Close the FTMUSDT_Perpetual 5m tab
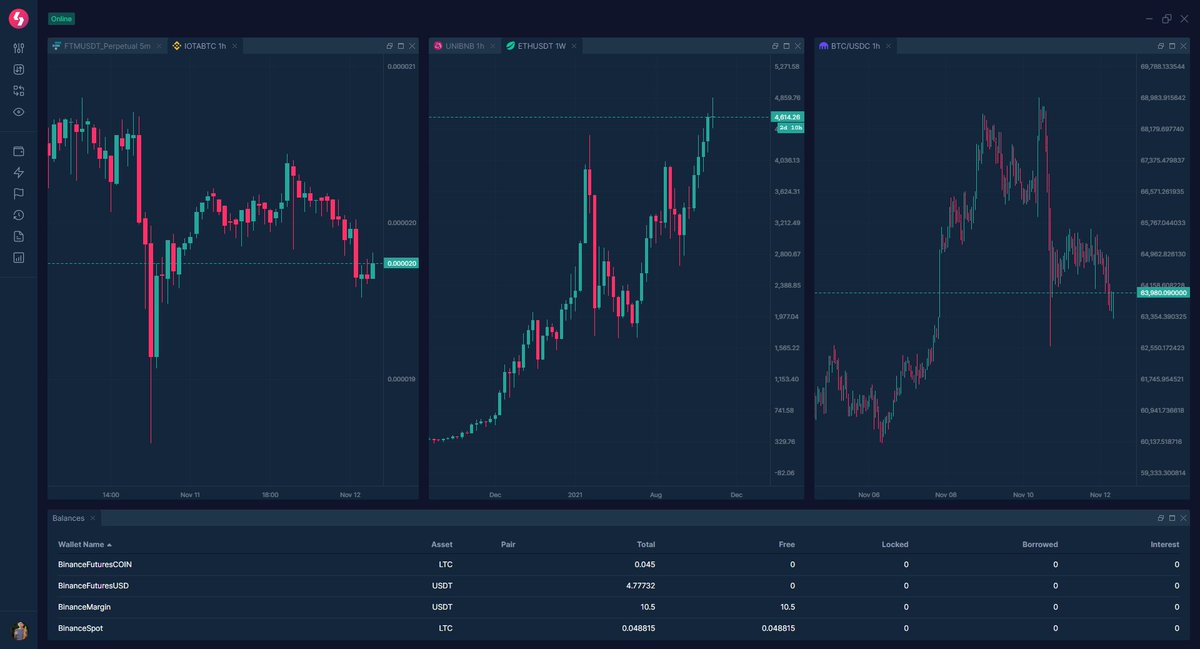 point(159,46)
